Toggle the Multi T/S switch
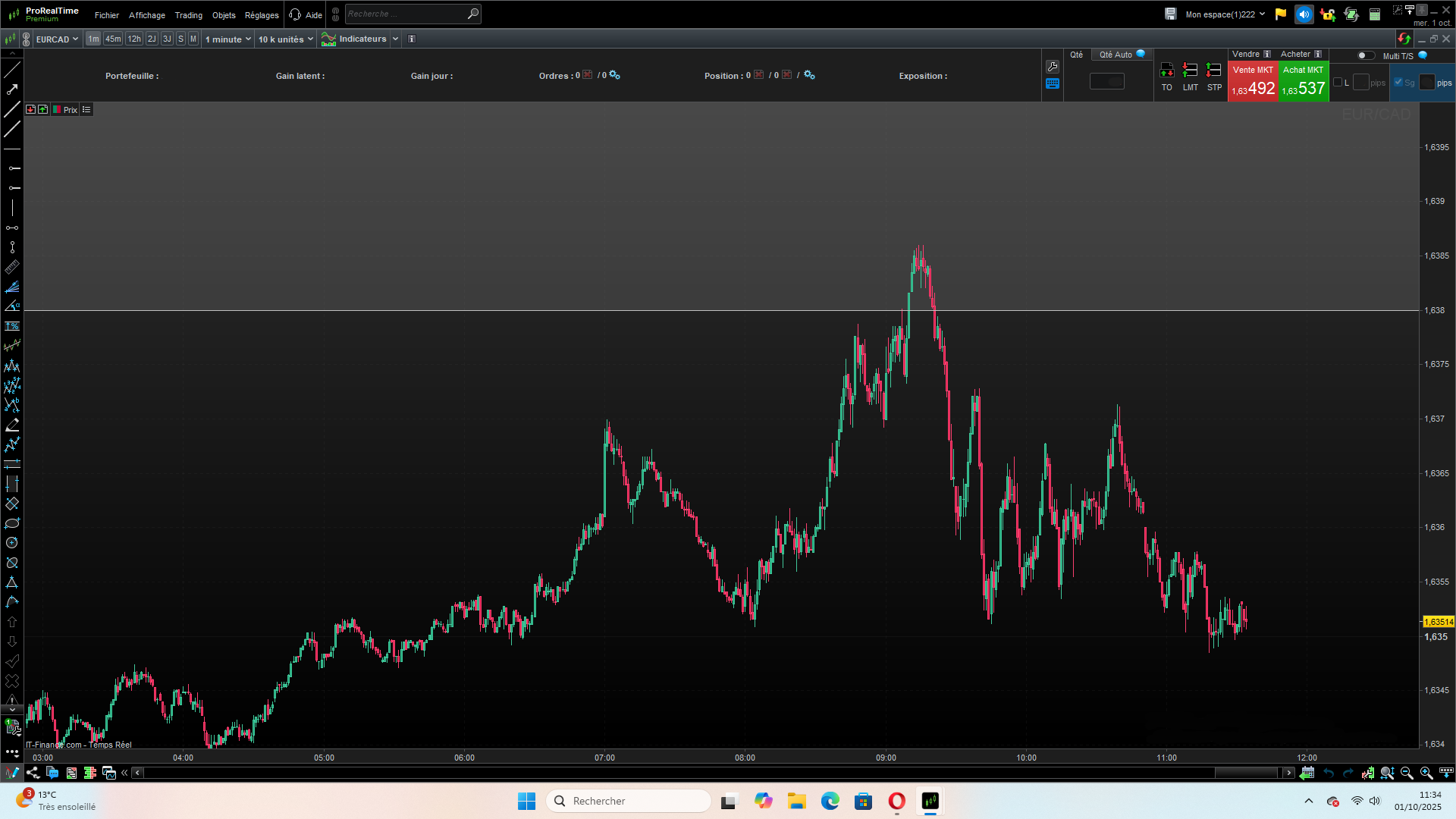 pyautogui.click(x=1365, y=55)
